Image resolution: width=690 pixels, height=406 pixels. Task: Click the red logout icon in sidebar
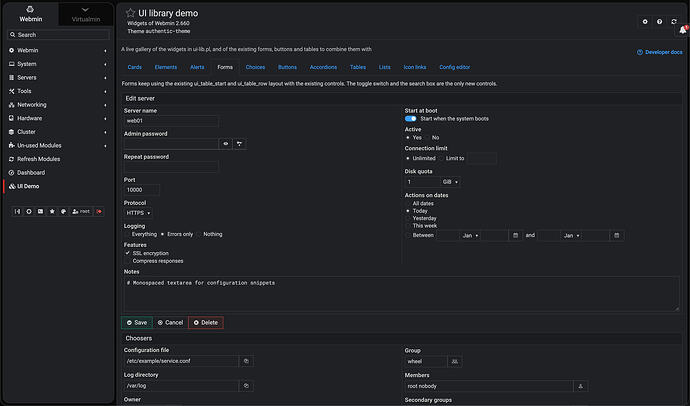99,212
